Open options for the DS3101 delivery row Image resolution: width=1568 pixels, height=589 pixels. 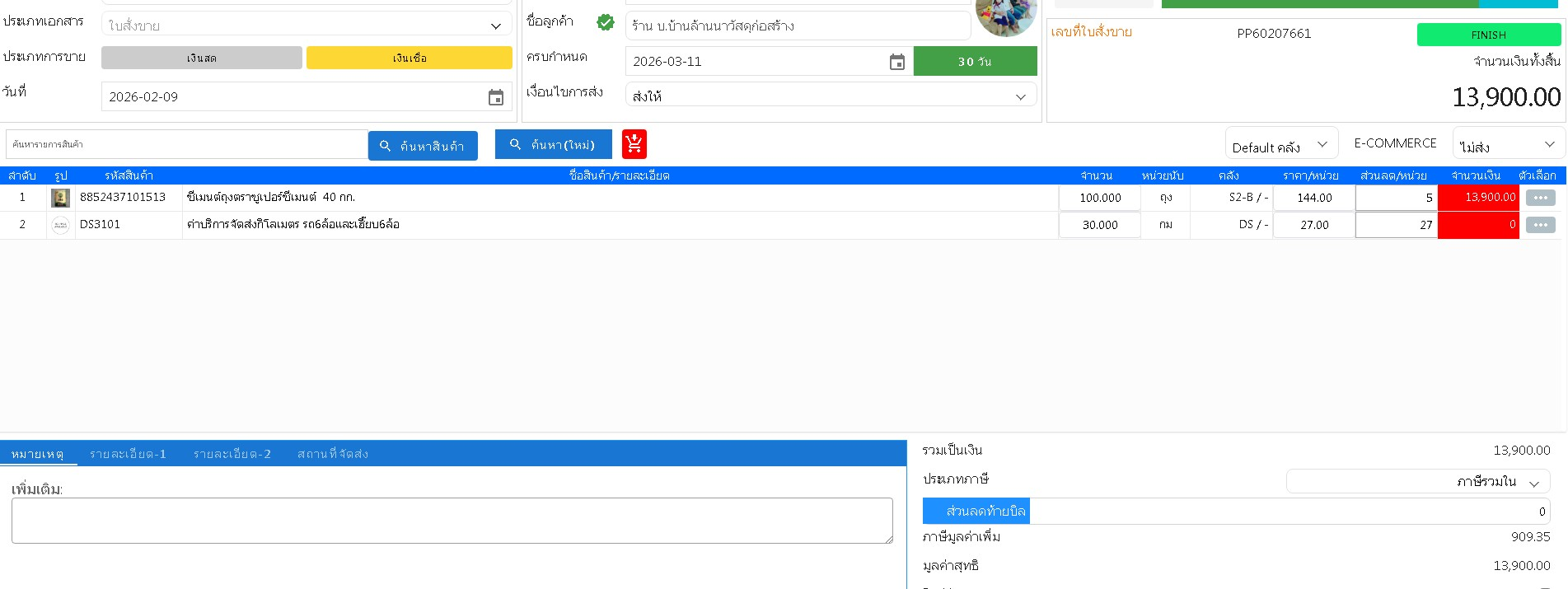coord(1540,225)
